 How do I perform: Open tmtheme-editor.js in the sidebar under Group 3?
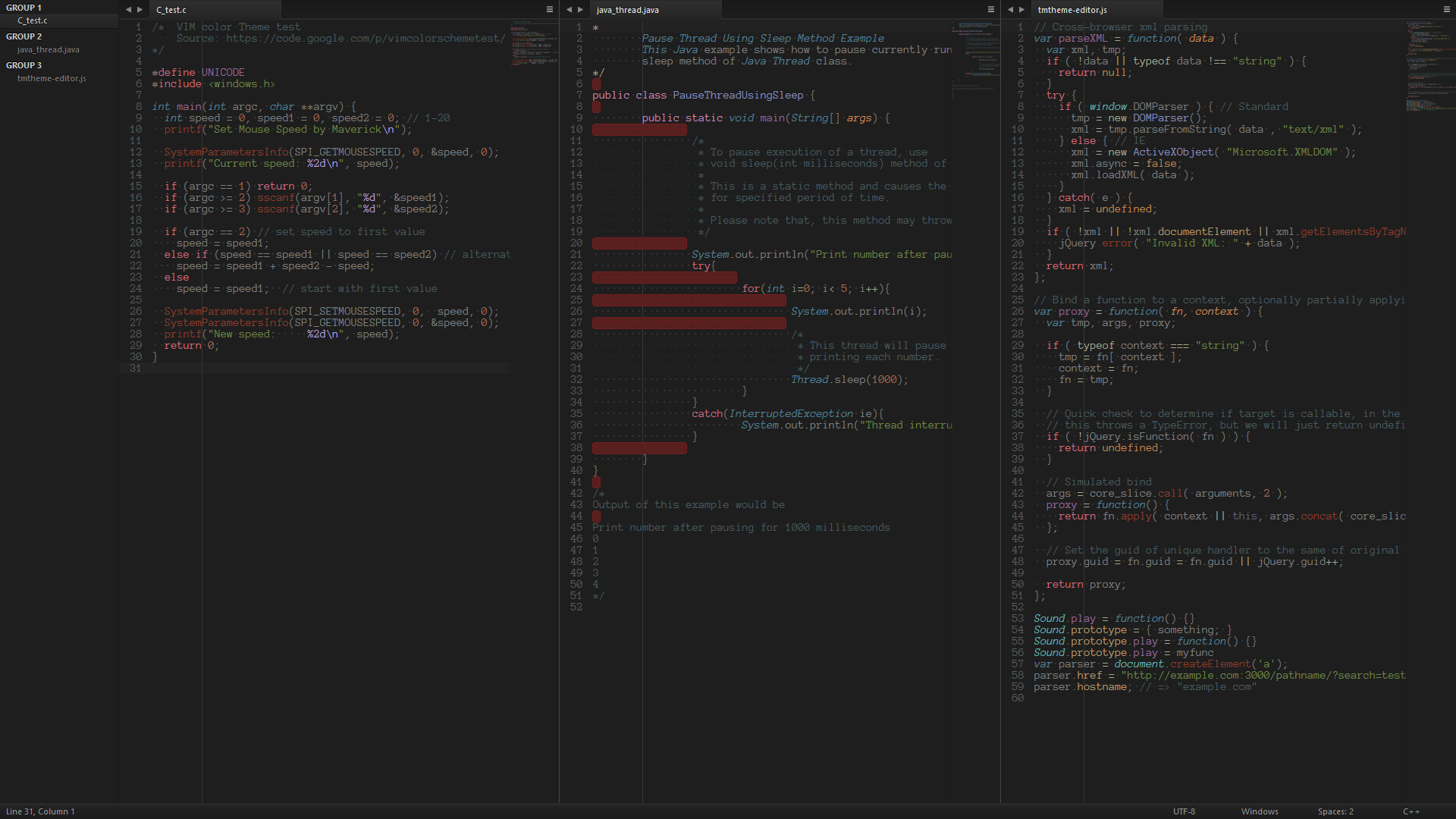click(52, 78)
